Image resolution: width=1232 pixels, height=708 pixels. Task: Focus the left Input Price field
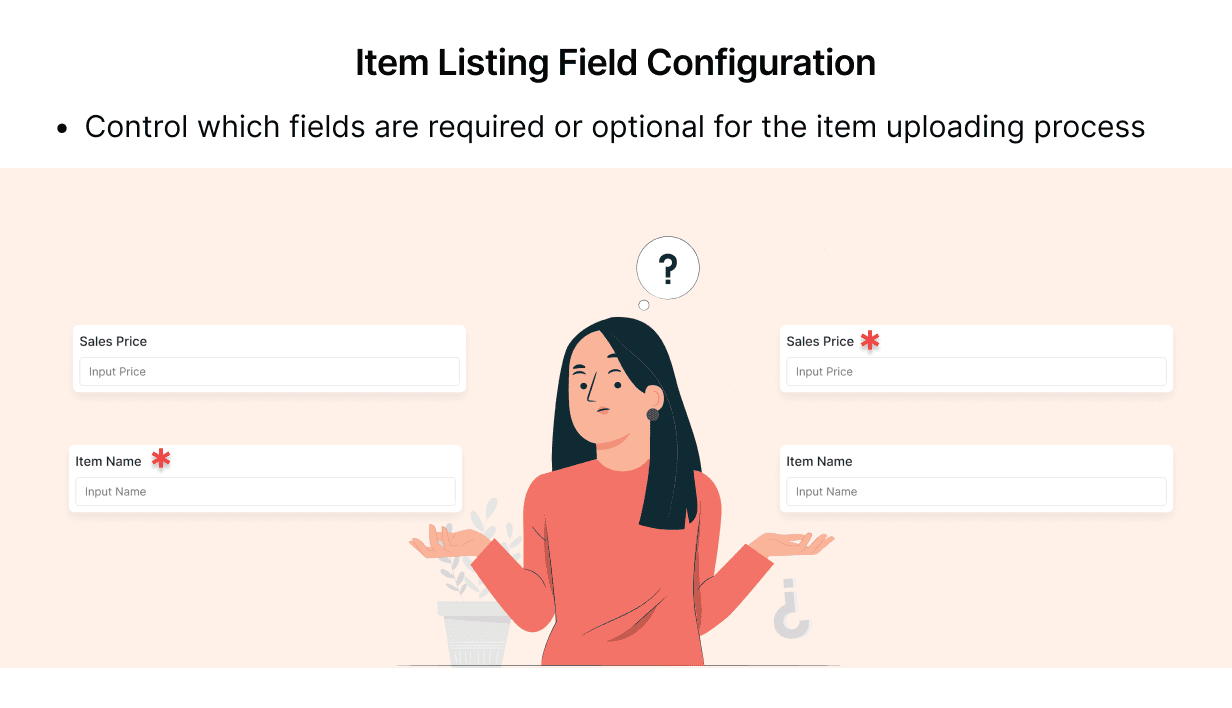pos(269,372)
